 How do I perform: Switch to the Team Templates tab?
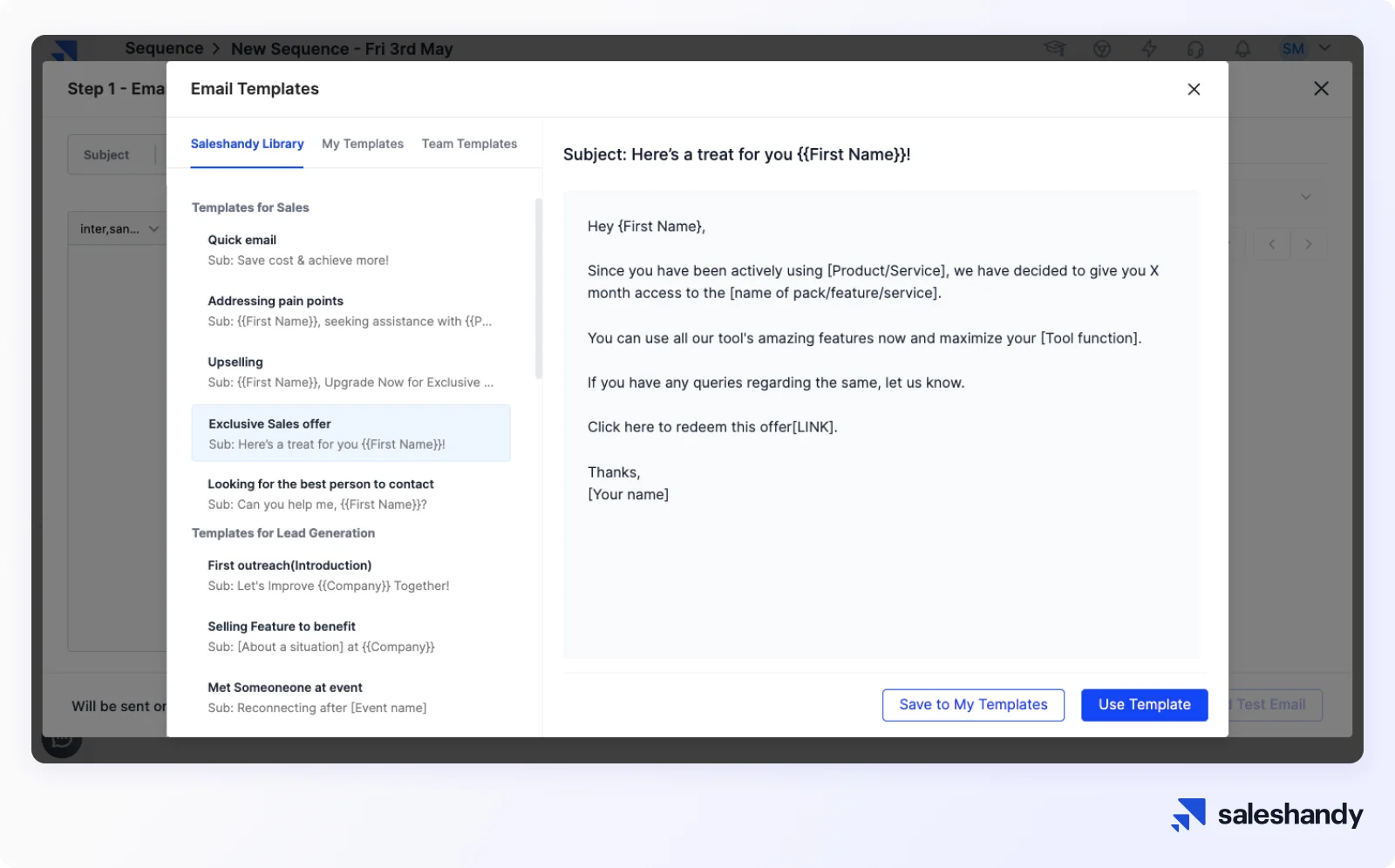[x=469, y=144]
